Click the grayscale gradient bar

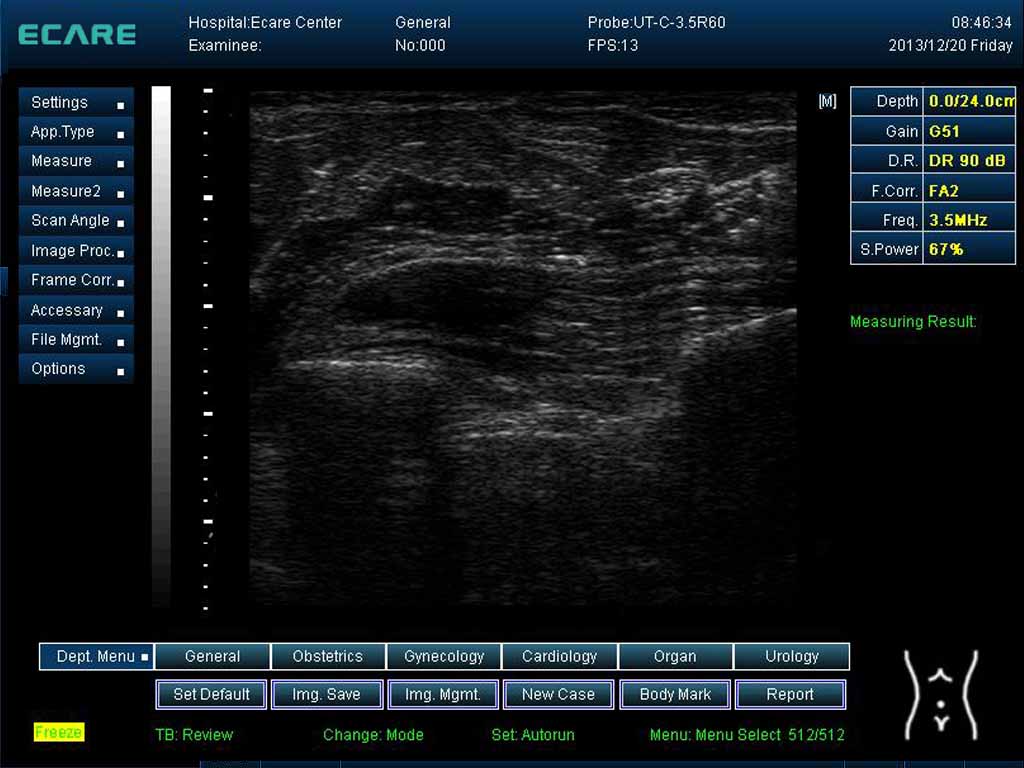tap(161, 345)
